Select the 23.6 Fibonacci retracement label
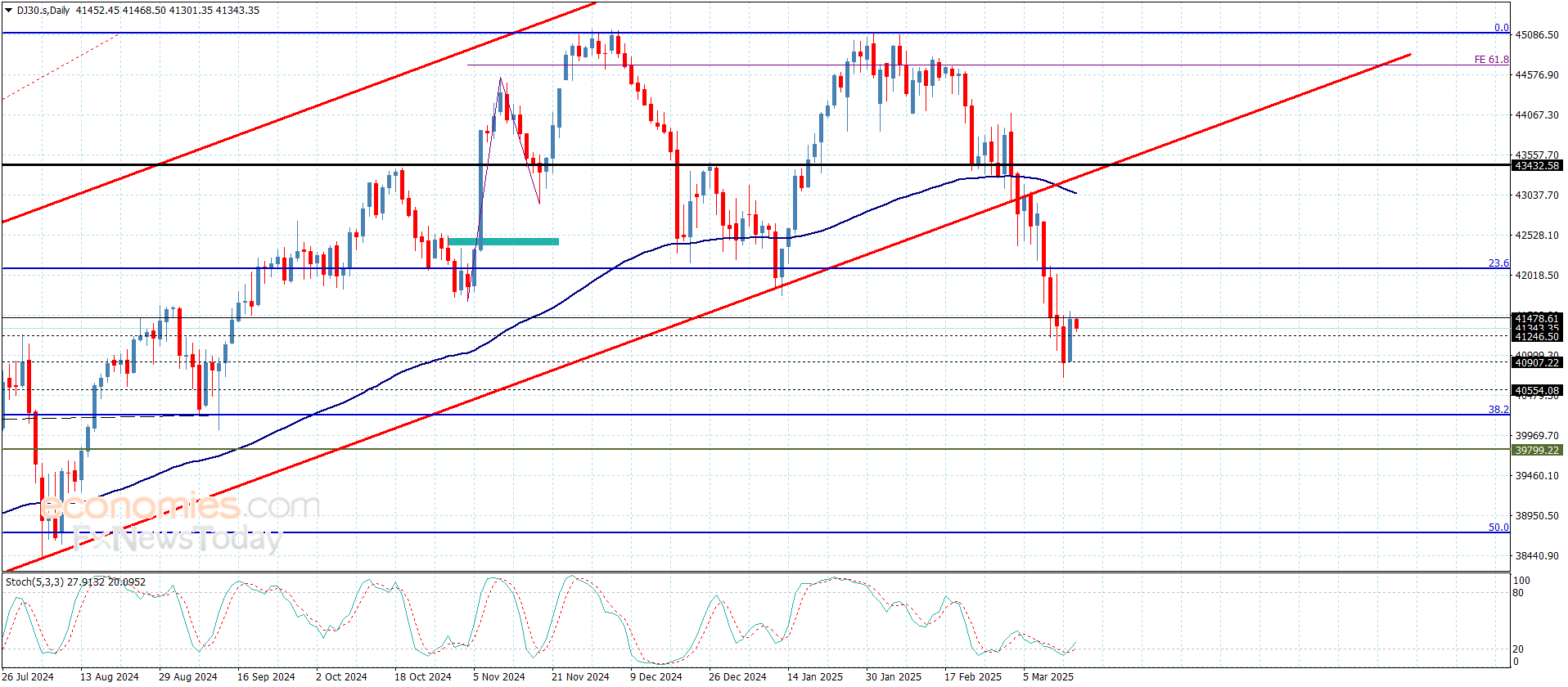The width and height of the screenshot is (1568, 687). 1498,263
